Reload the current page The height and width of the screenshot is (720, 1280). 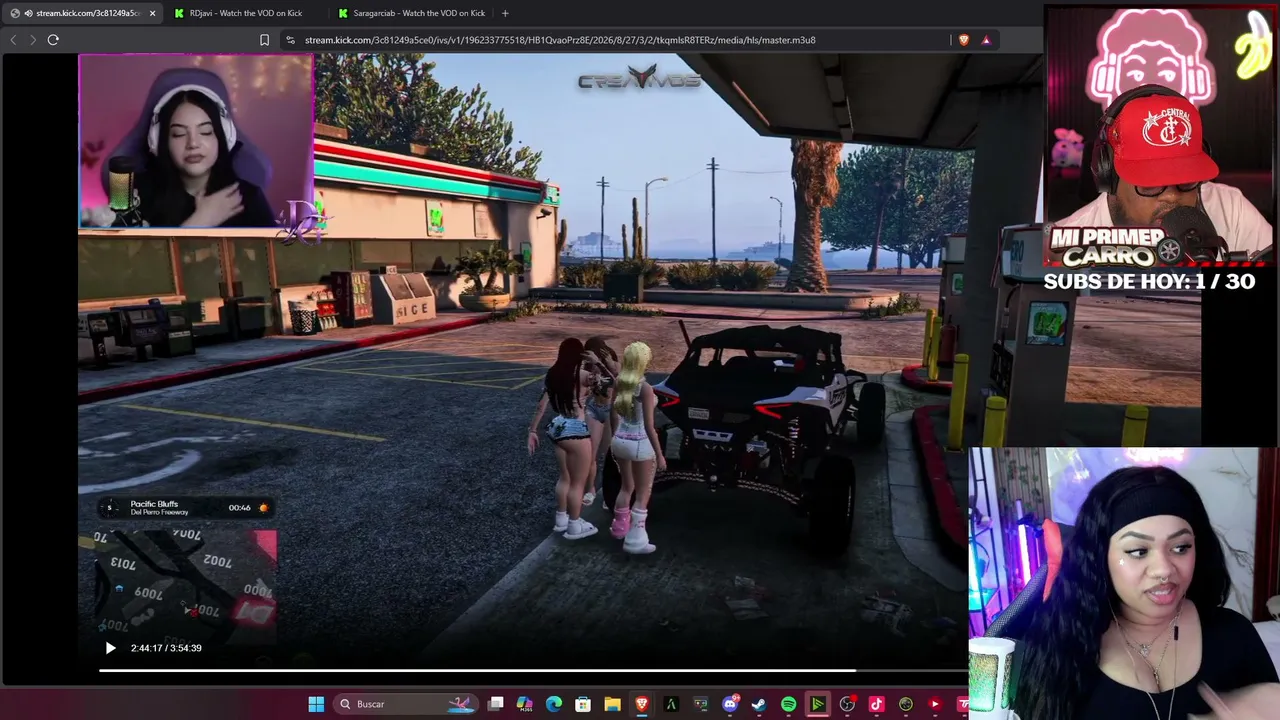53,40
